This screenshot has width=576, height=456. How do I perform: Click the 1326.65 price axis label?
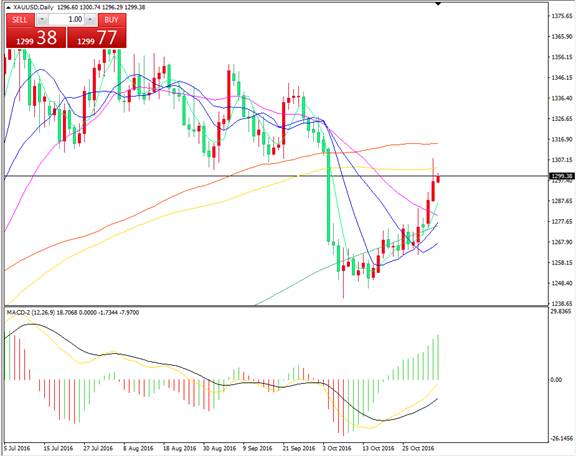tap(562, 119)
